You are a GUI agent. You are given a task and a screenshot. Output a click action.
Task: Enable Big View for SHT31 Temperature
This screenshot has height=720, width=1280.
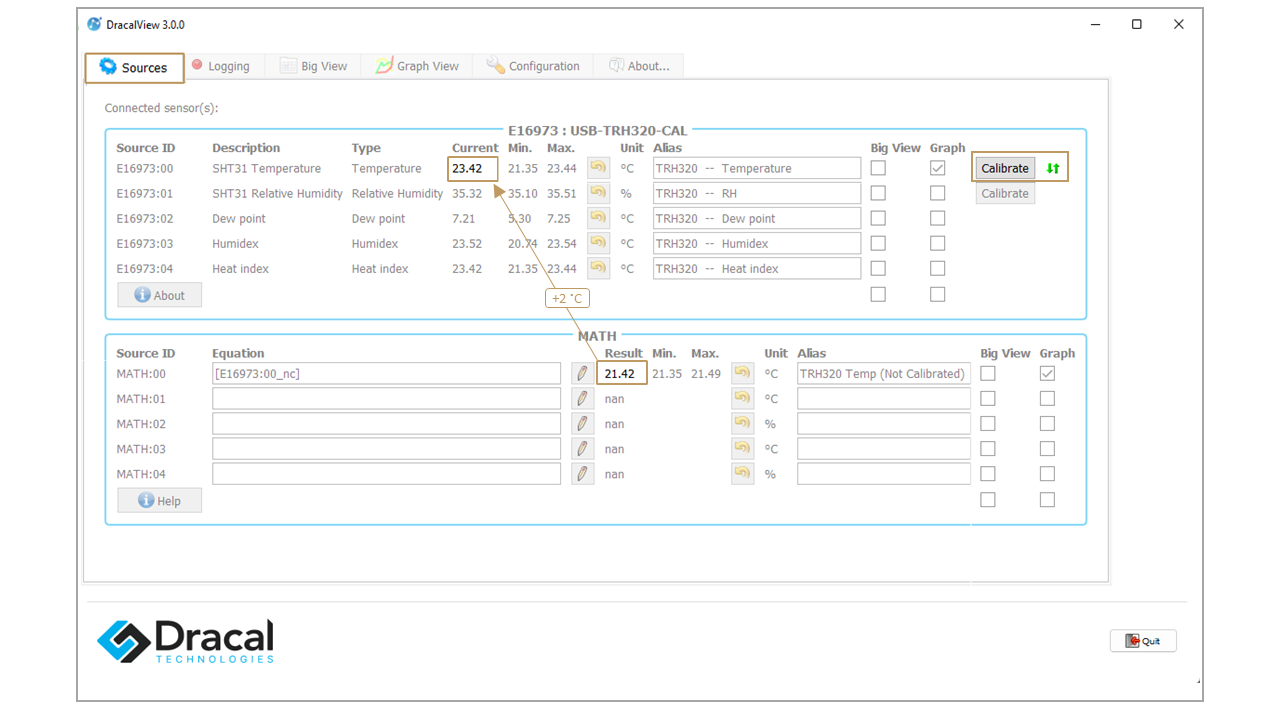pos(878,168)
